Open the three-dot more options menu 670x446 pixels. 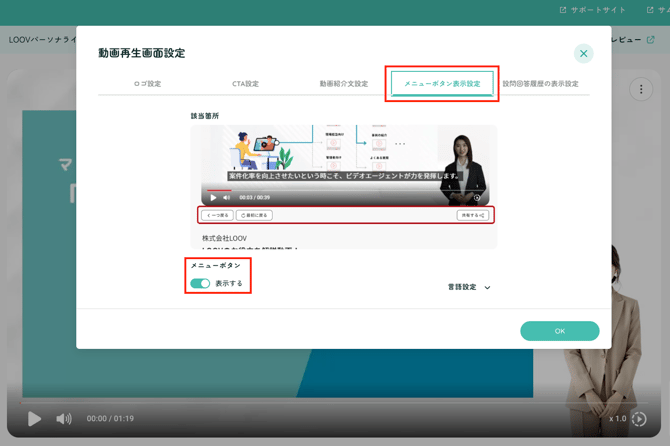641,90
